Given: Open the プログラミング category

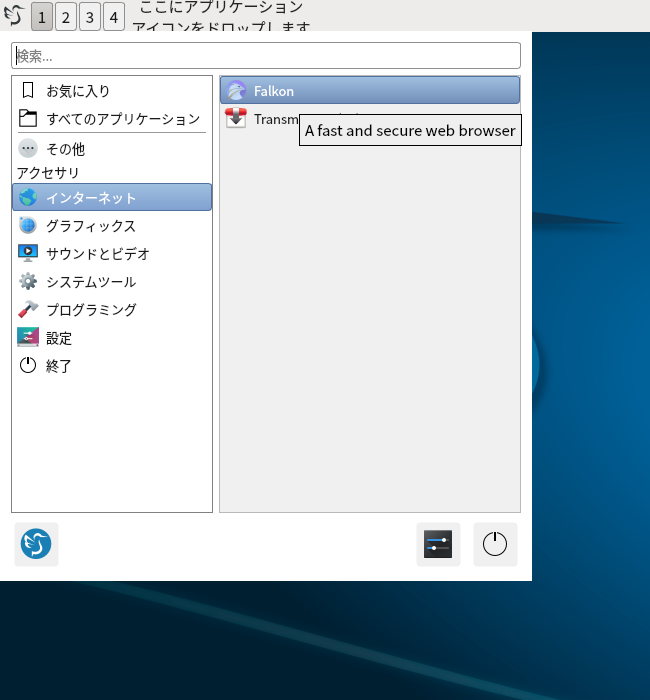Looking at the screenshot, I should click(112, 309).
